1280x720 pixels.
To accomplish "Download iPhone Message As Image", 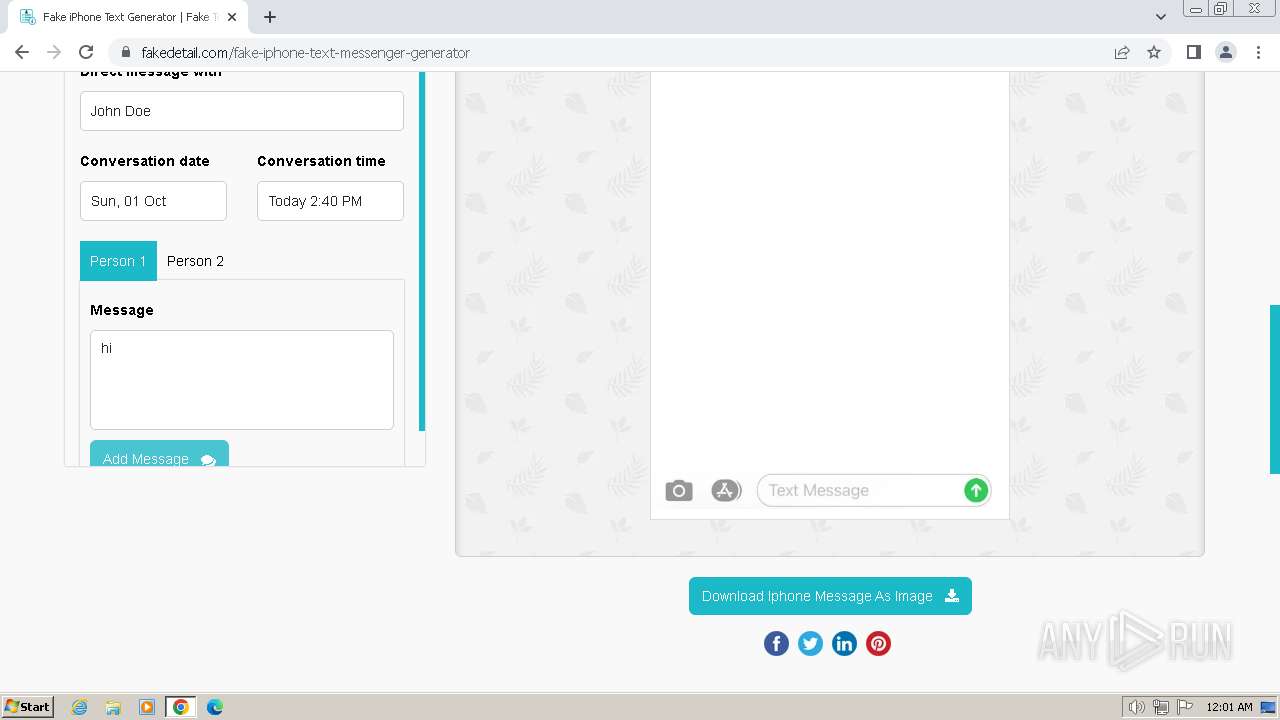I will click(830, 596).
